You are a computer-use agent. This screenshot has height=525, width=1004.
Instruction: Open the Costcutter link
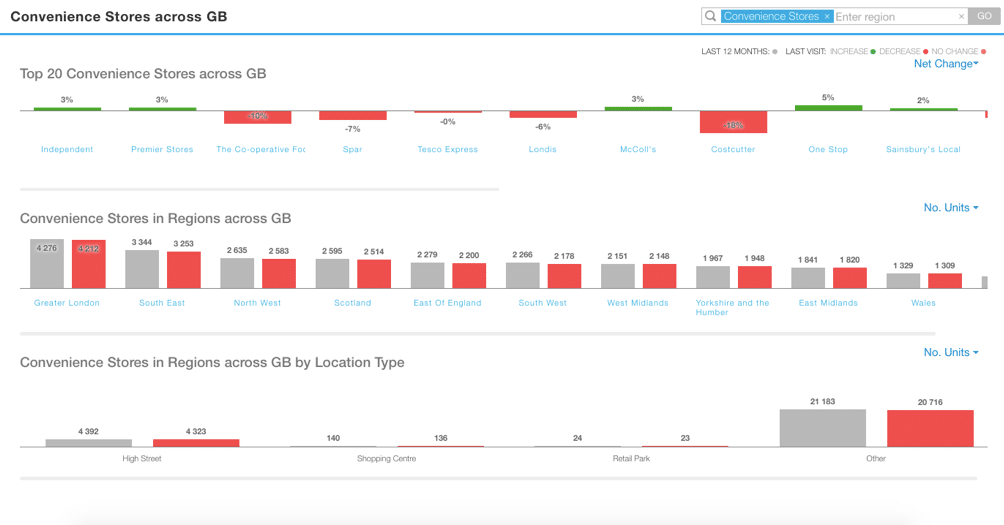(733, 149)
